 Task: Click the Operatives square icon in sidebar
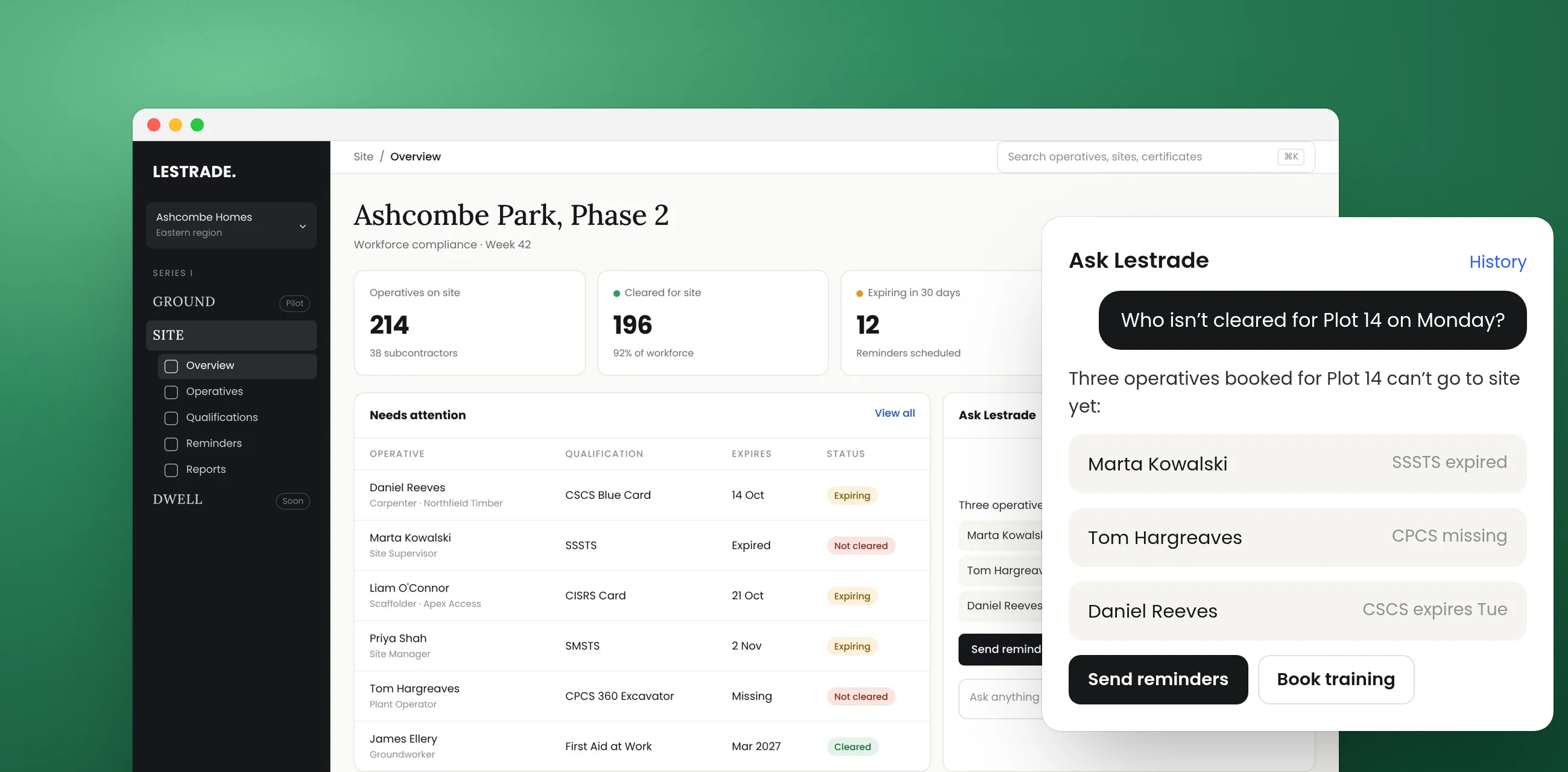click(x=171, y=392)
